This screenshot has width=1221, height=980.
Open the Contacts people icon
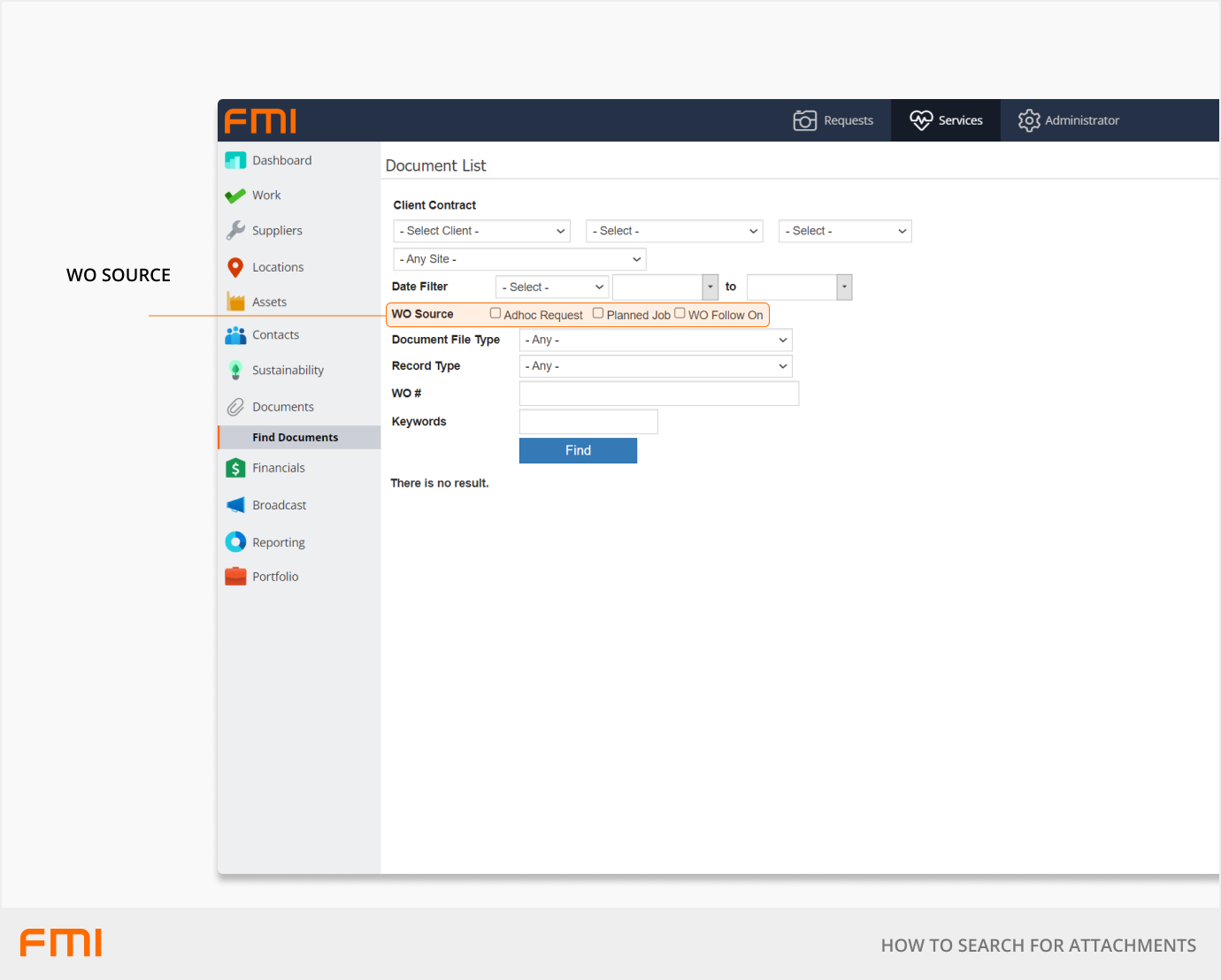[235, 335]
